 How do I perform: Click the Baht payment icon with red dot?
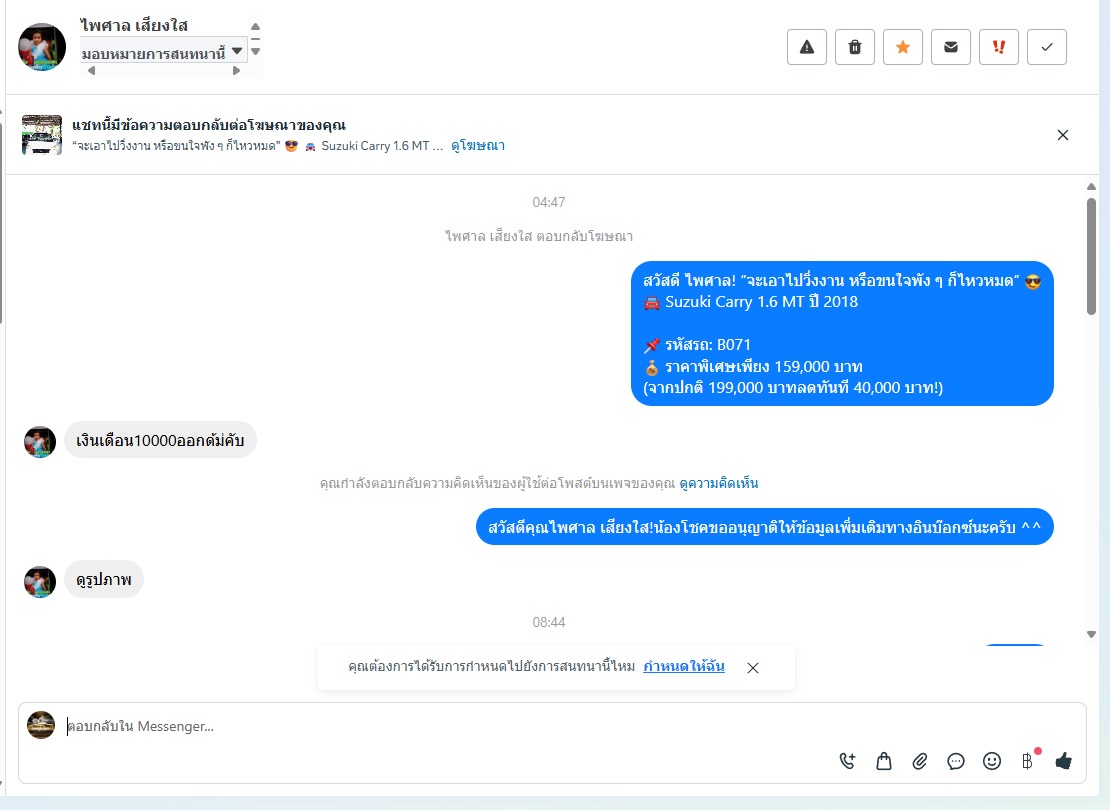pos(1029,759)
